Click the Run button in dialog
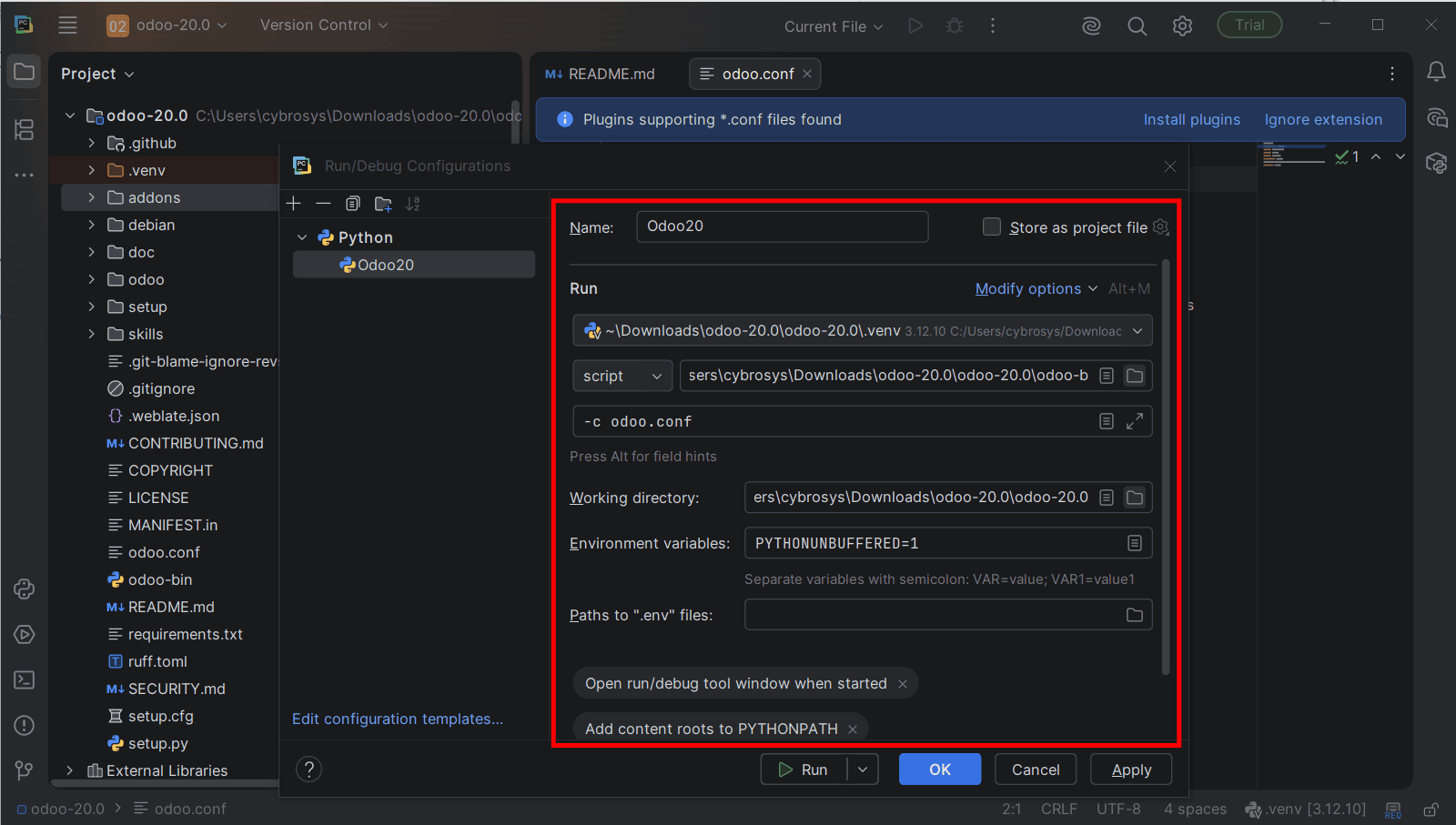The width and height of the screenshot is (1456, 825). (804, 770)
